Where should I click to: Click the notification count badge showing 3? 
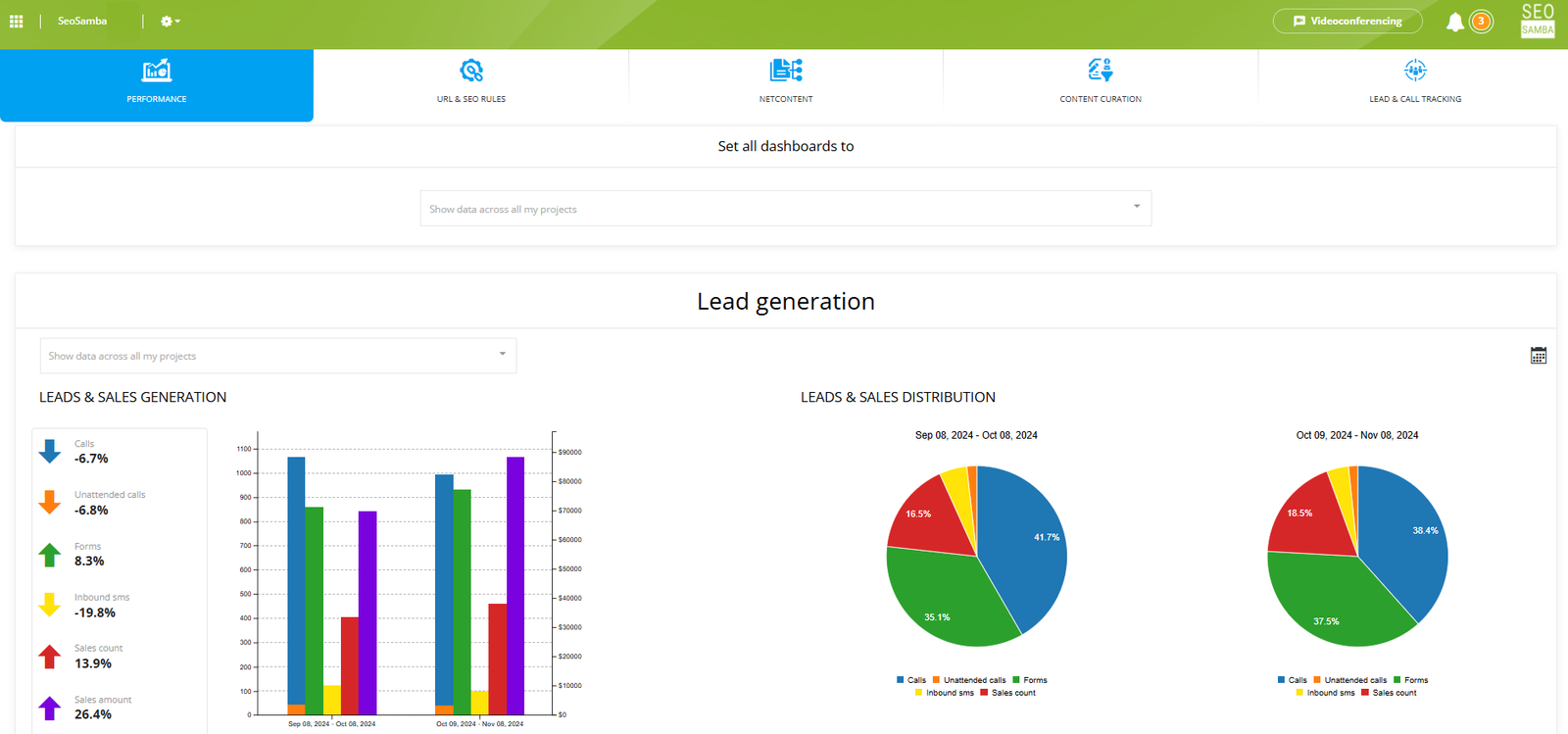click(1481, 22)
